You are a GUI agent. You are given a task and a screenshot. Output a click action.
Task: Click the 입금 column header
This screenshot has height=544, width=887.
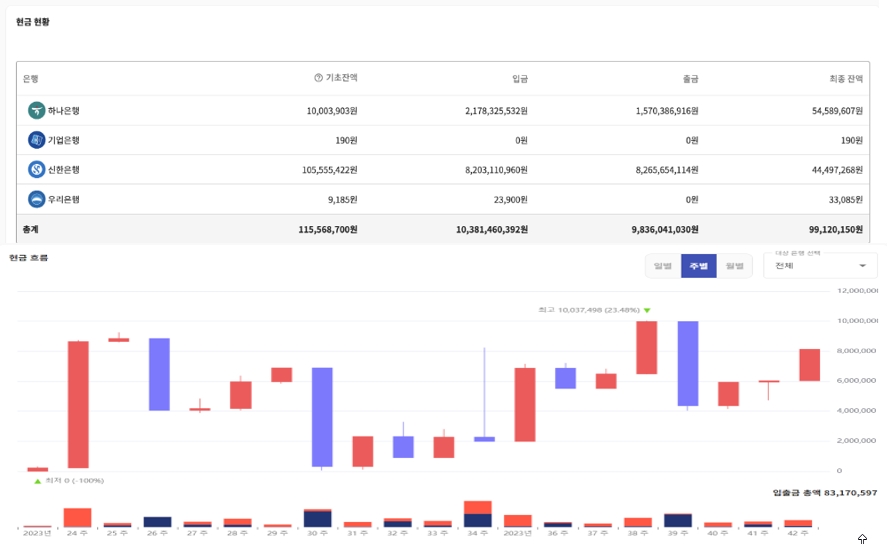519,78
